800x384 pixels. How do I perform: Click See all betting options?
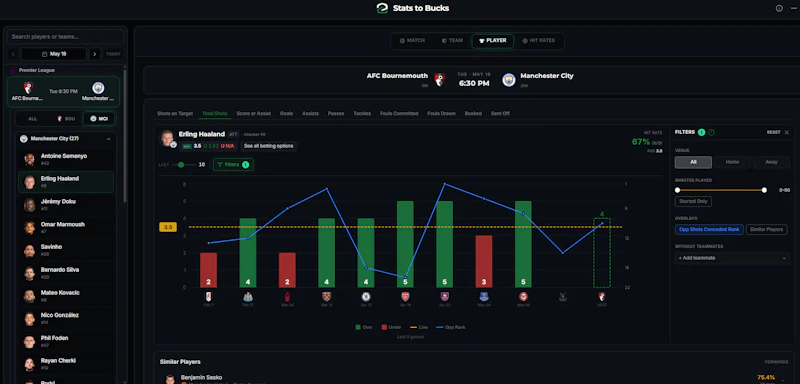(x=268, y=146)
